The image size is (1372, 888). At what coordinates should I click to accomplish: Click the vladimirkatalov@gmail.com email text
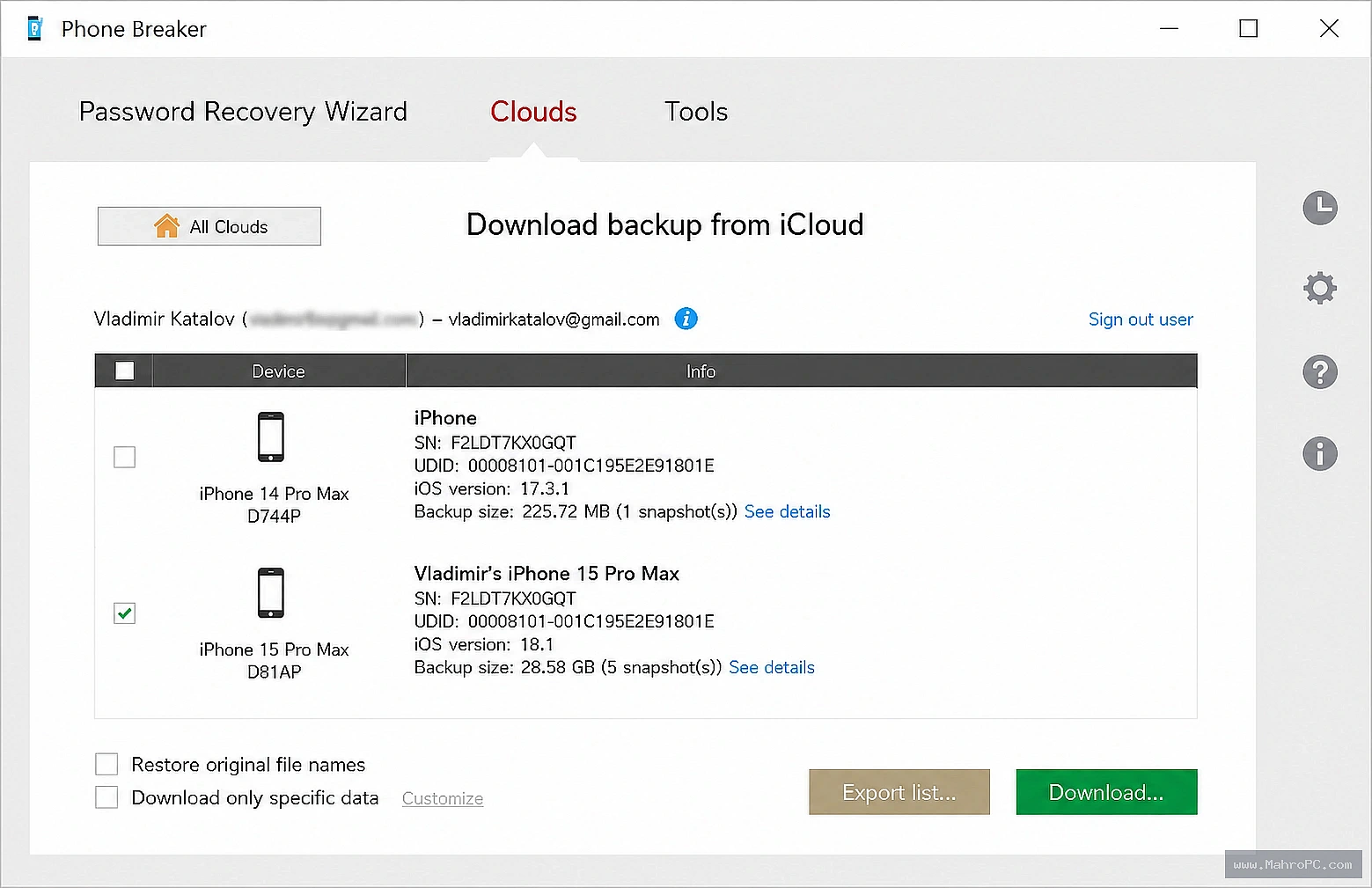tap(554, 319)
